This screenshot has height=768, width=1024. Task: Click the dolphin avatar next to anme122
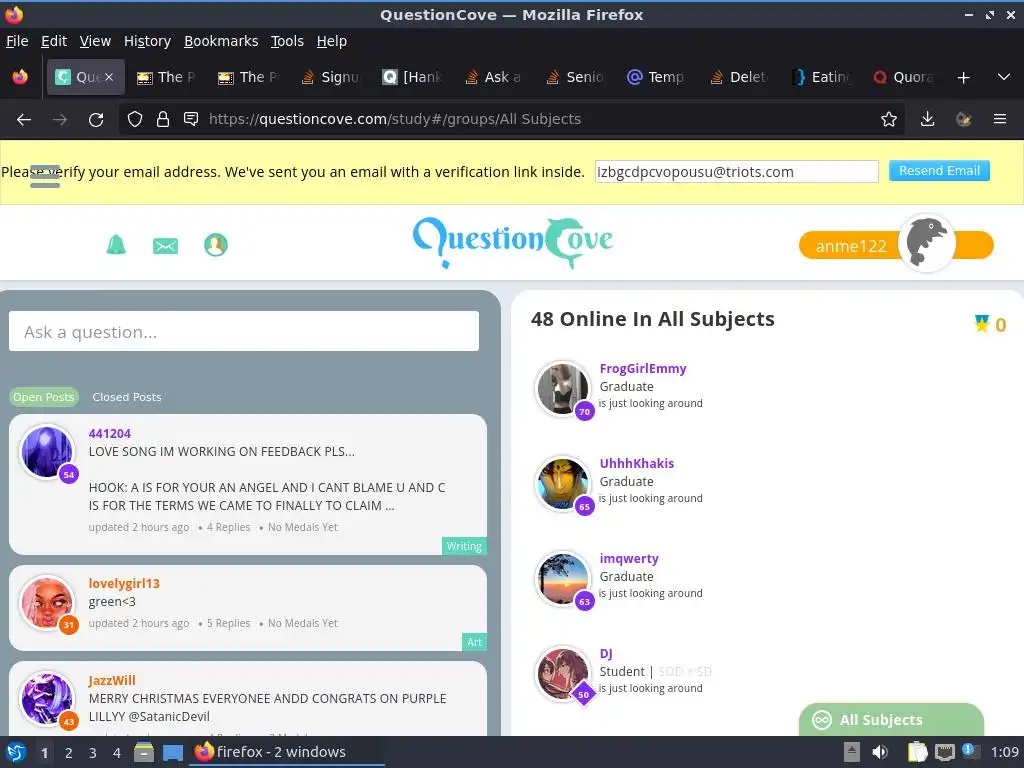click(x=927, y=243)
